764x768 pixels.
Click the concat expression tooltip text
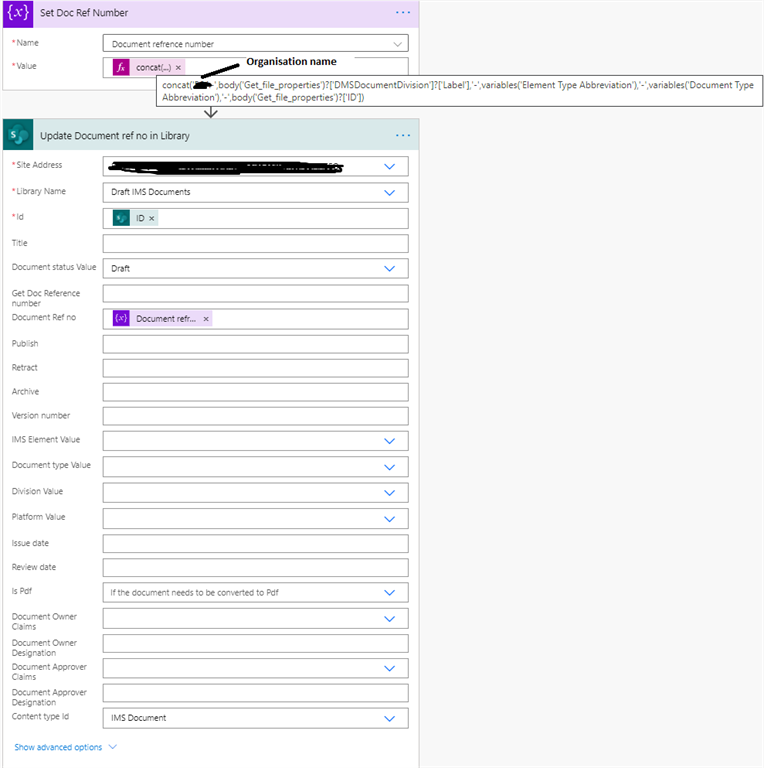(x=459, y=91)
